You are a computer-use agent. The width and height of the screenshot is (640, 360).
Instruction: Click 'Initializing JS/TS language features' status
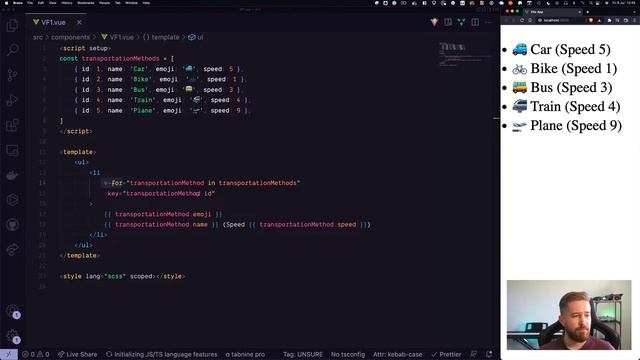click(162, 354)
